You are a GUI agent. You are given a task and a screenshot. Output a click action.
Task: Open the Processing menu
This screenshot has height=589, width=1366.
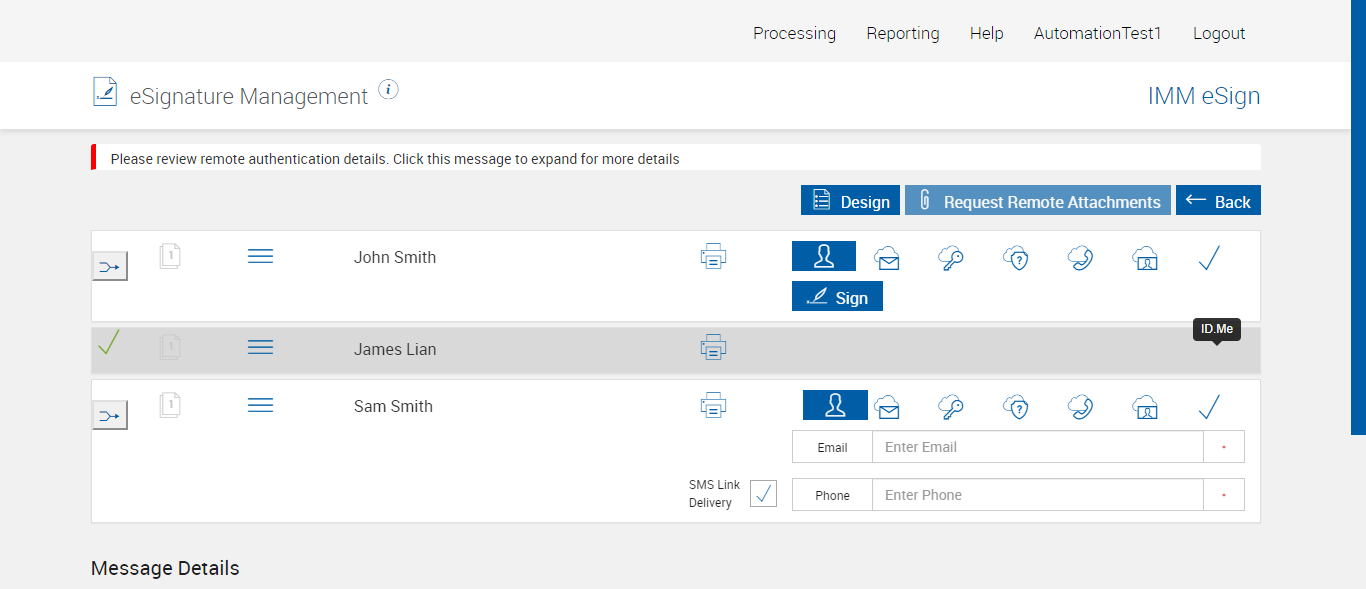click(794, 33)
